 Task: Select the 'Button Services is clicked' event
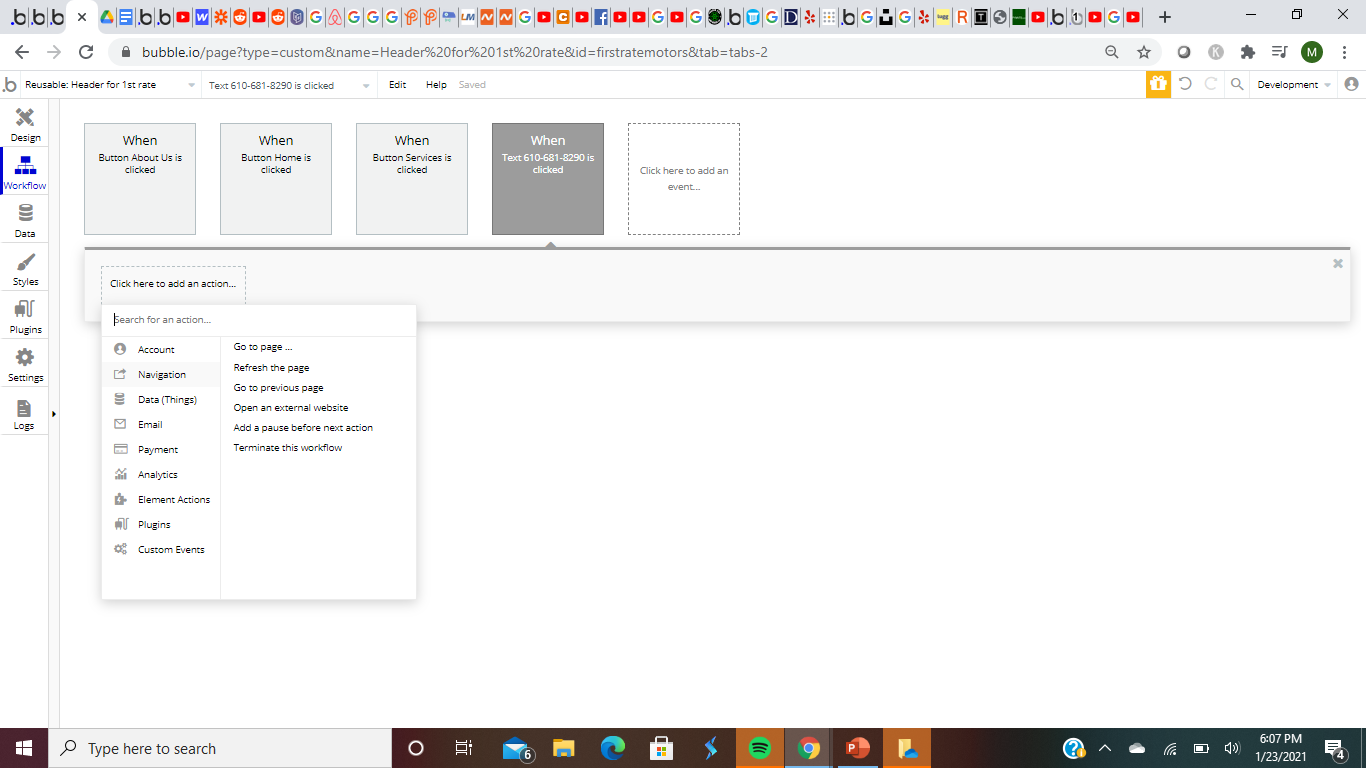(412, 179)
